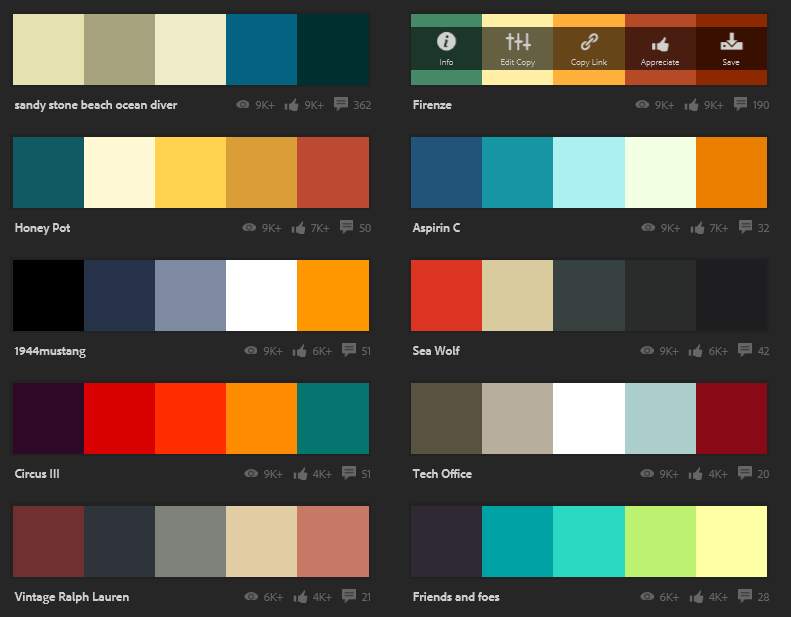Select the white swatch in 1944mustang palette
Screen dimensions: 791x617
click(261, 295)
